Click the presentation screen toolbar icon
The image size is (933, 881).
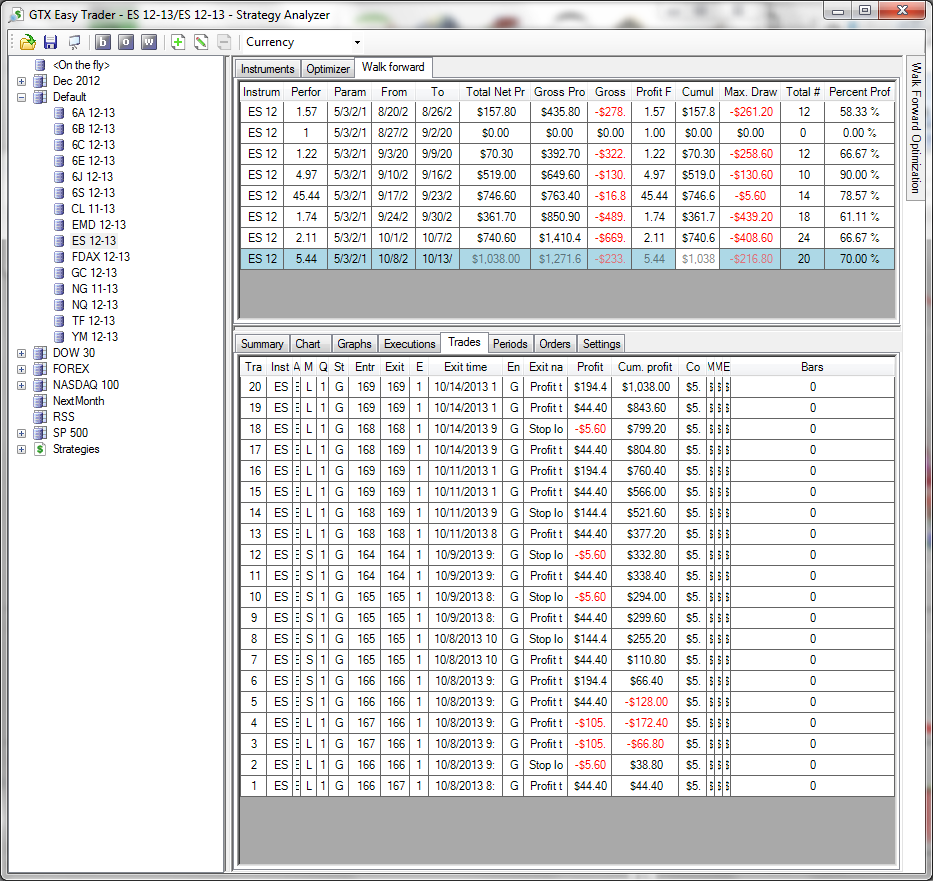pos(74,42)
